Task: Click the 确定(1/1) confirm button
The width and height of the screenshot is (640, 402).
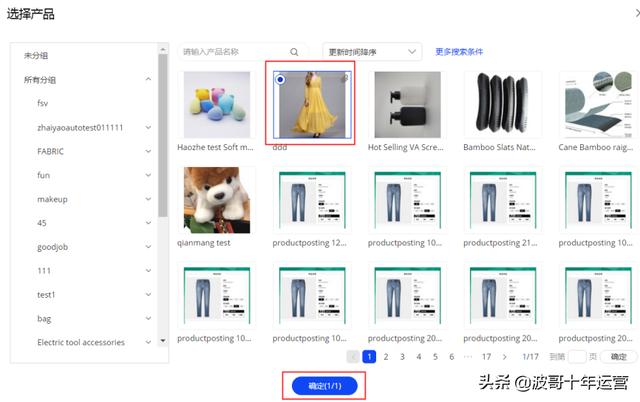Action: click(x=323, y=385)
